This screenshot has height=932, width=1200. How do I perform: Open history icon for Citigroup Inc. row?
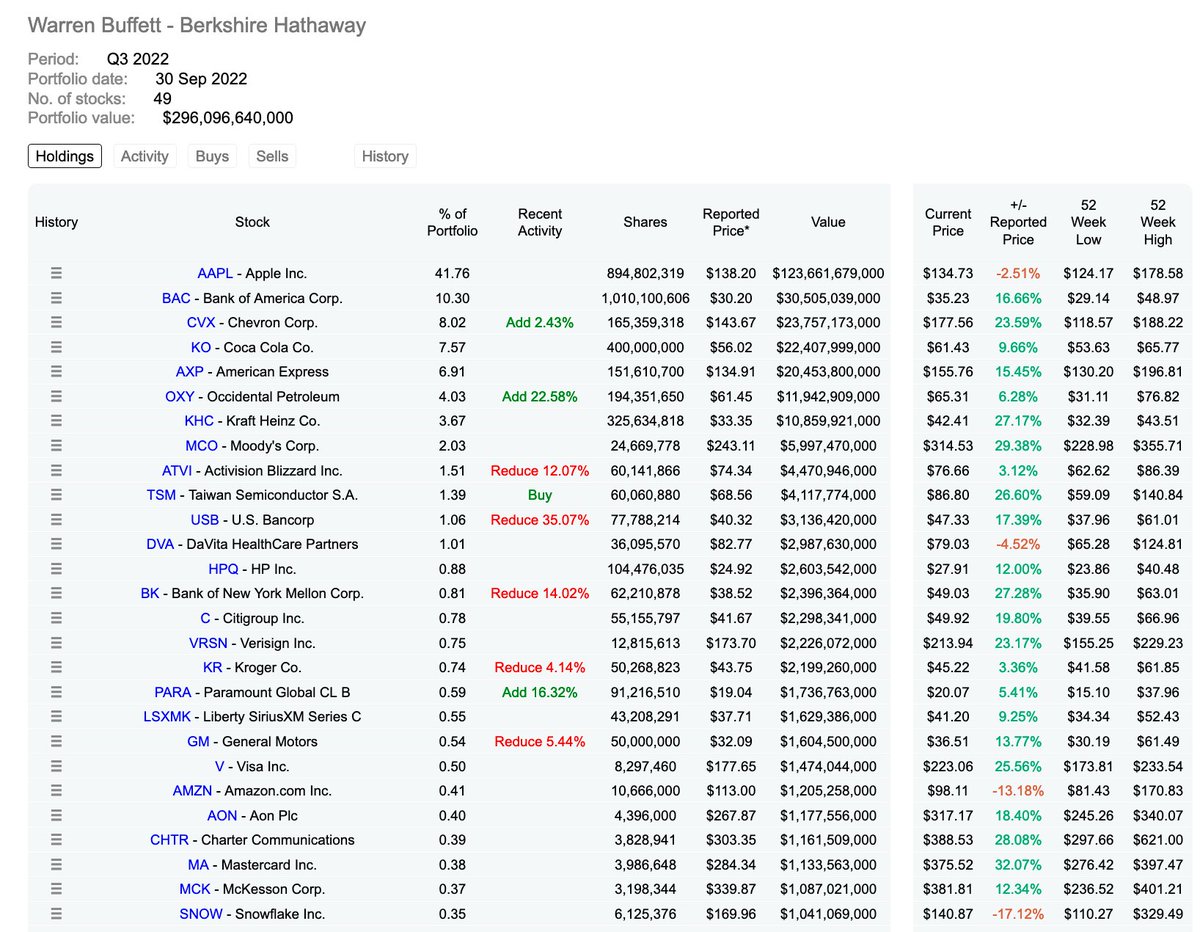tap(56, 618)
